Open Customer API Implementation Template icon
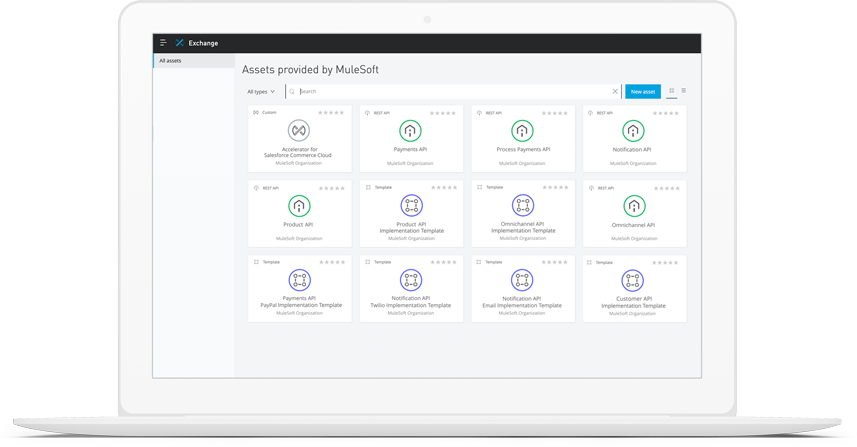Viewport: 857px width, 447px height. coord(632,281)
